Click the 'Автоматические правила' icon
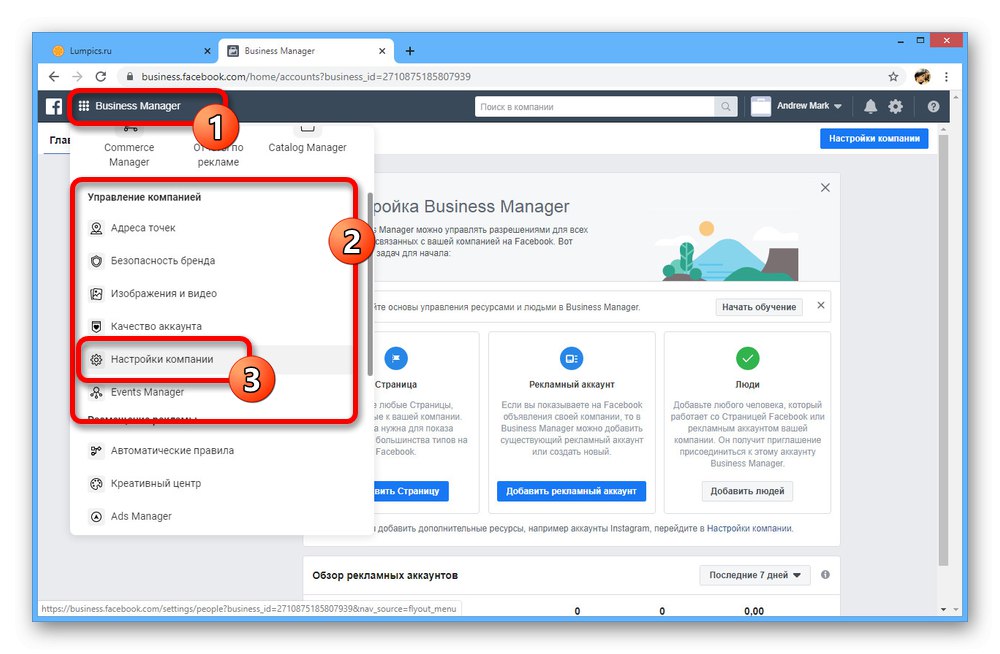 coord(96,450)
